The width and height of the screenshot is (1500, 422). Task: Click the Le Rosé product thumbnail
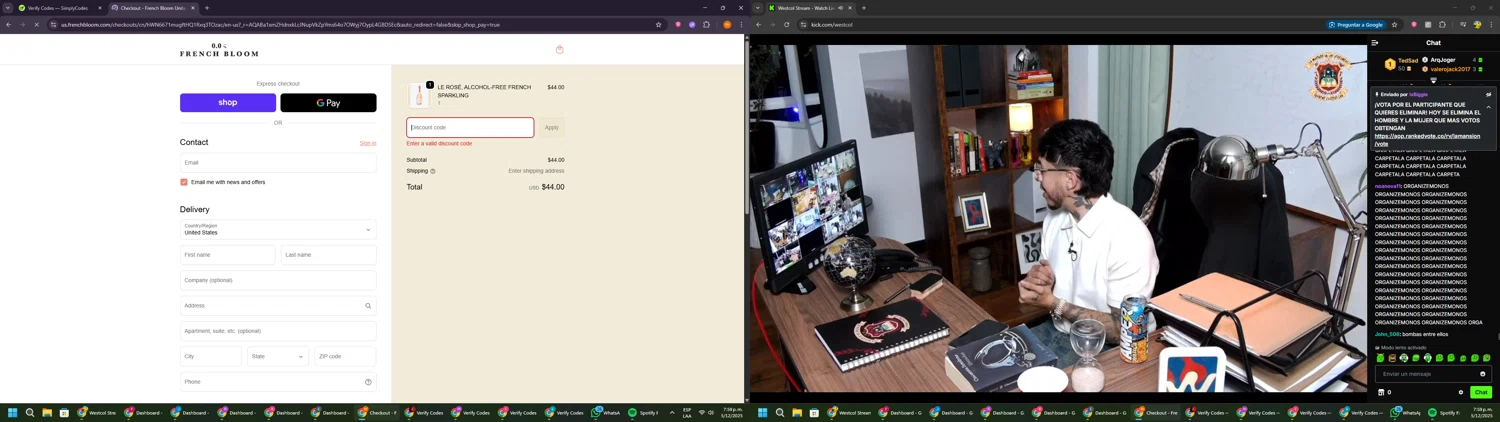419,95
